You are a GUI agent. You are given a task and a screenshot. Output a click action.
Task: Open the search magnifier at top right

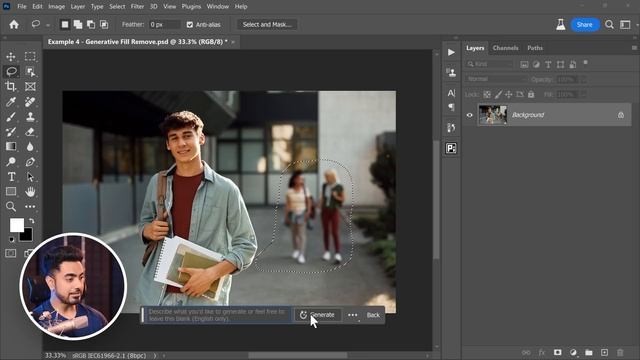tap(609, 24)
